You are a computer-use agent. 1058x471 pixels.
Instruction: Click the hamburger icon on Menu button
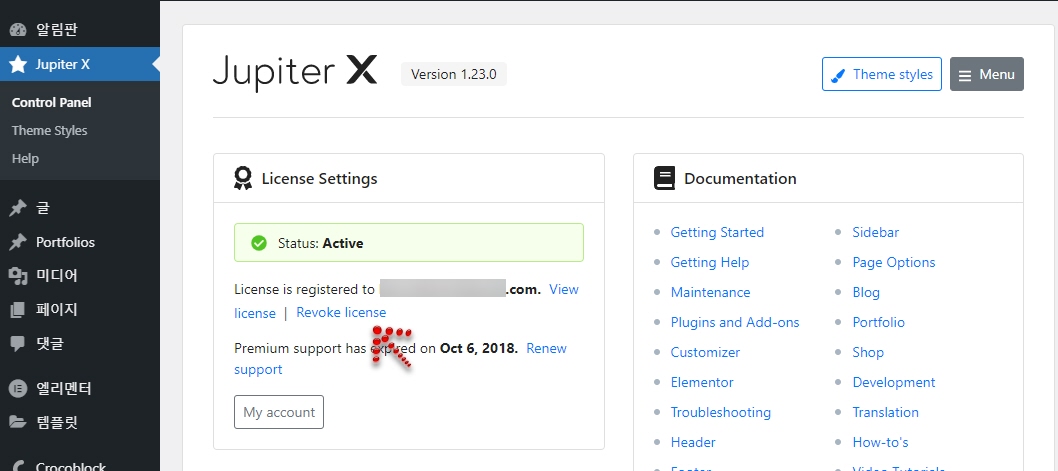[x=966, y=75]
